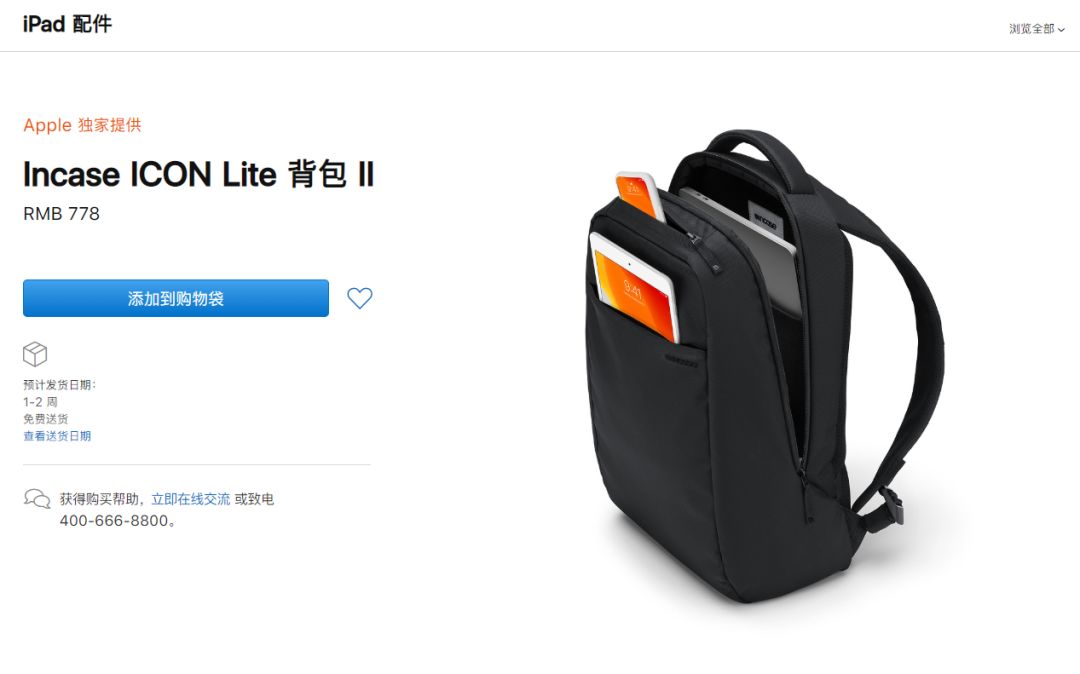The width and height of the screenshot is (1080, 674).
Task: Click the orange iPhone sticking out of the backpack
Action: coord(640,196)
